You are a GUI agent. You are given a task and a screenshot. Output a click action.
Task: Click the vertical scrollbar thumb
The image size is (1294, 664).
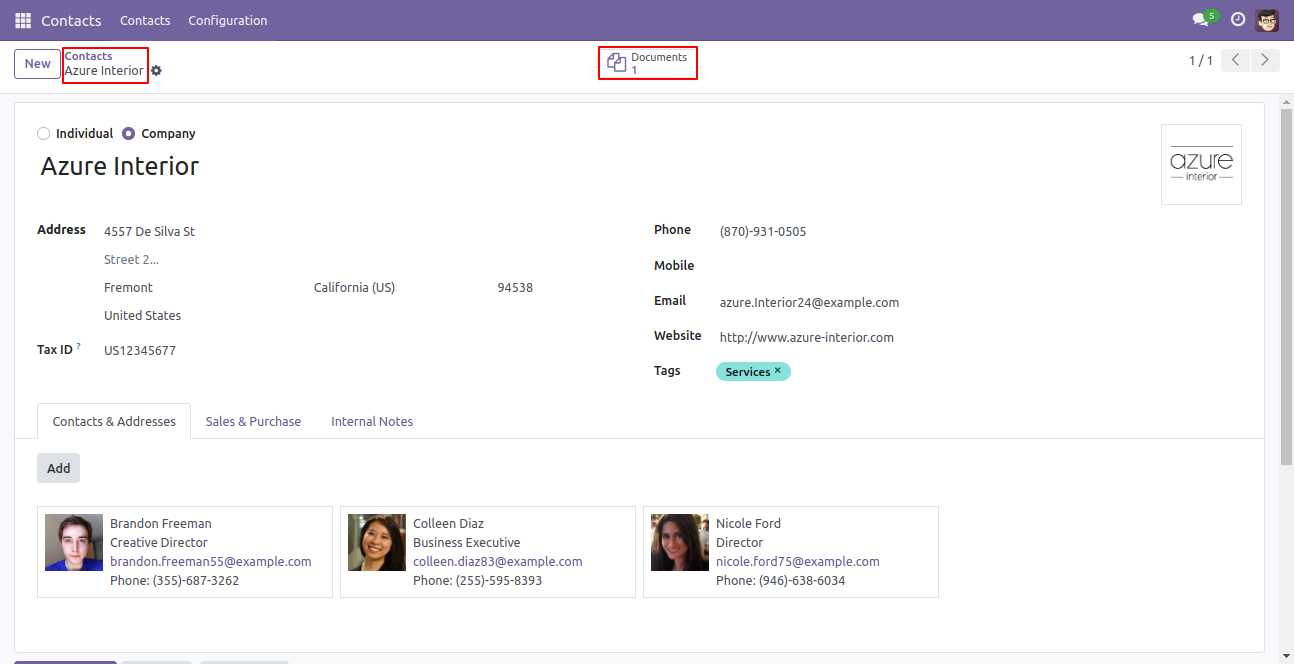click(x=1285, y=287)
